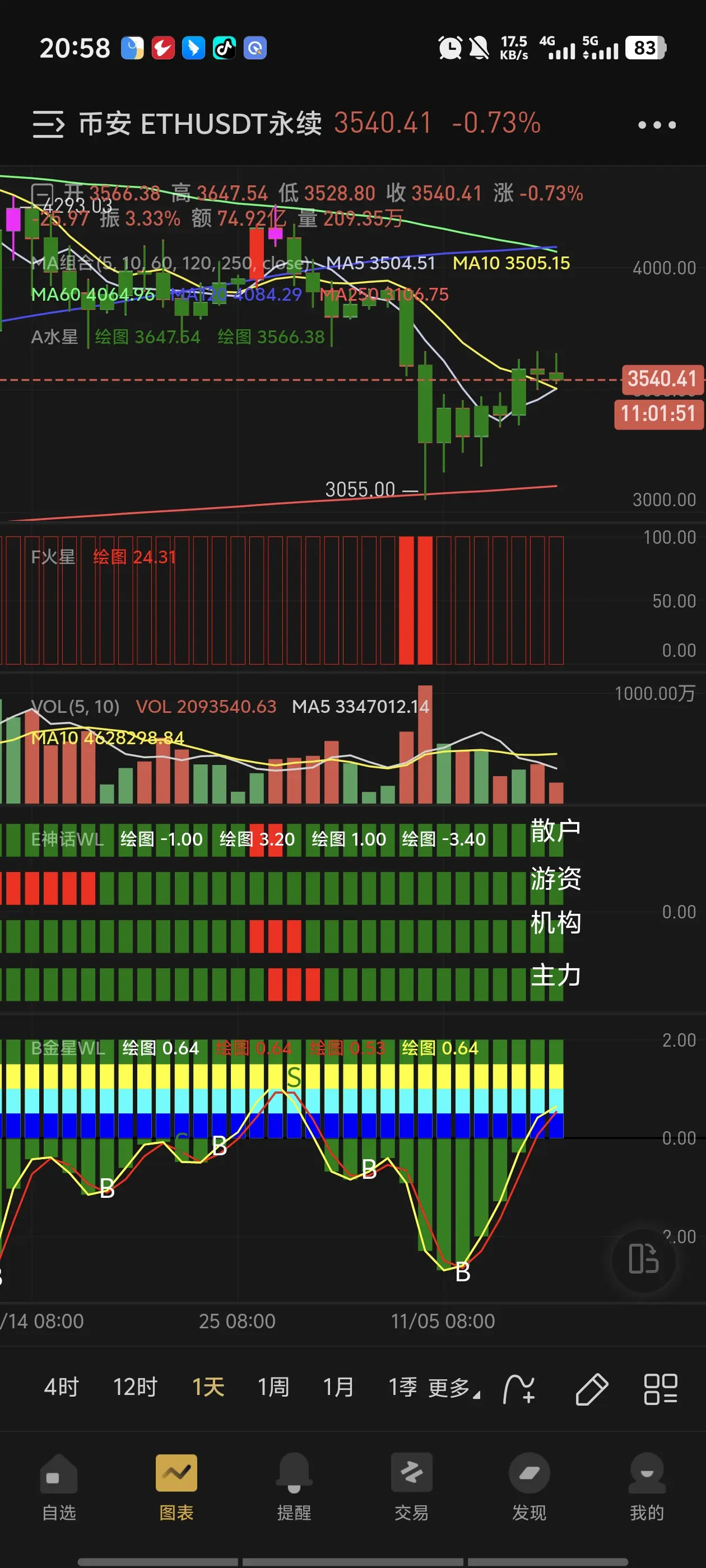Tap the floating rotate screen button
Screen dimensions: 706x1568
coord(643,1259)
